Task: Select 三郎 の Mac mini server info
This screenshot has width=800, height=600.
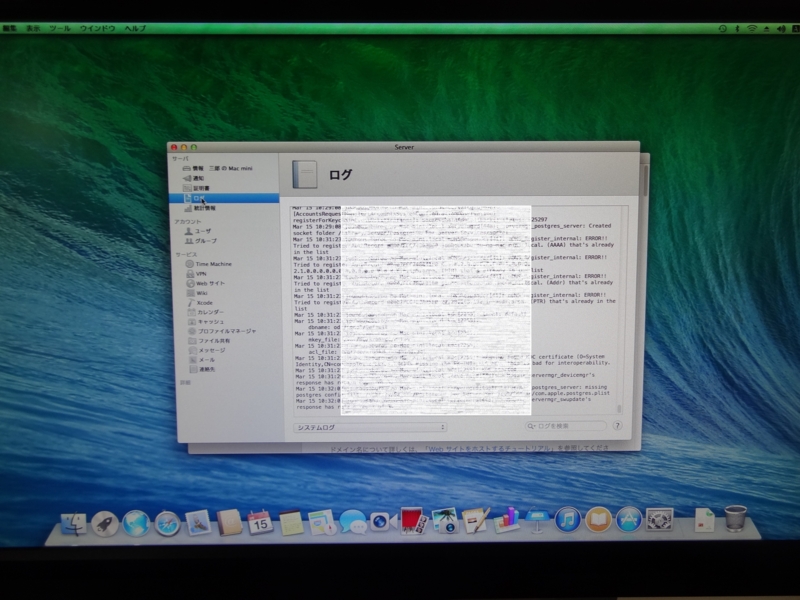Action: [x=217, y=168]
